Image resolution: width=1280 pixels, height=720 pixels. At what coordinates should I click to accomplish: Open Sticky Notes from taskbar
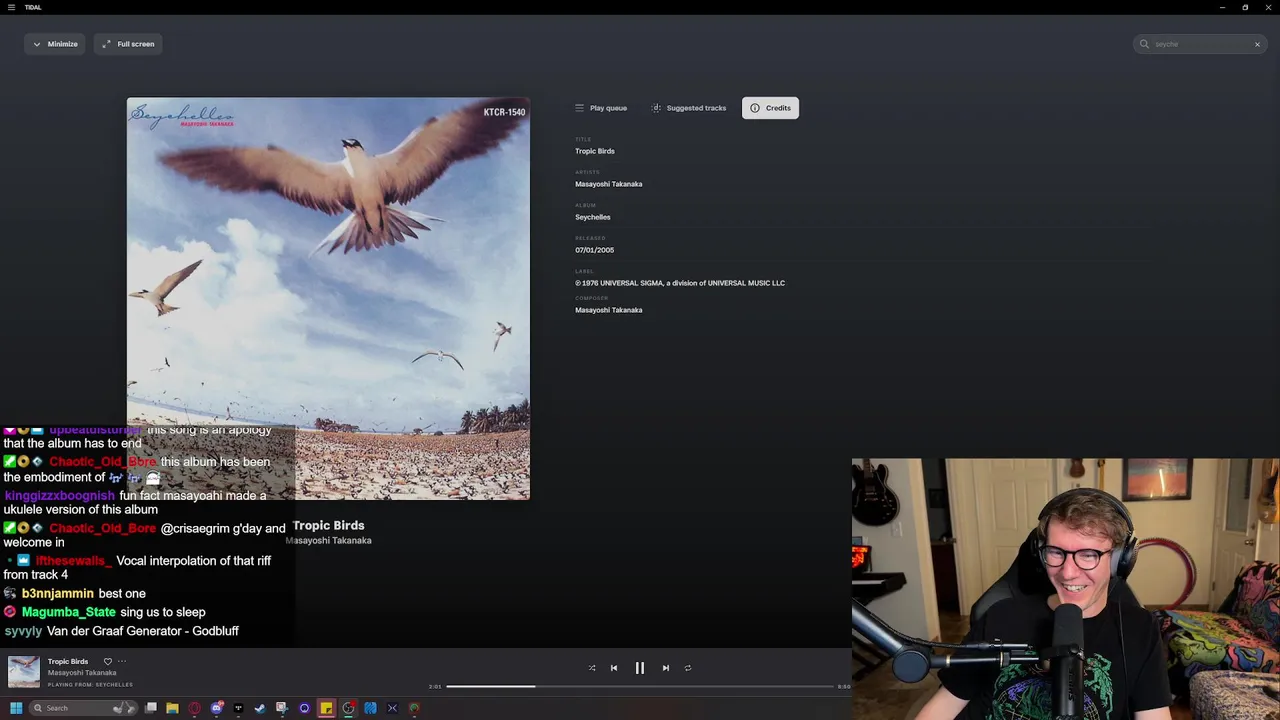[326, 708]
